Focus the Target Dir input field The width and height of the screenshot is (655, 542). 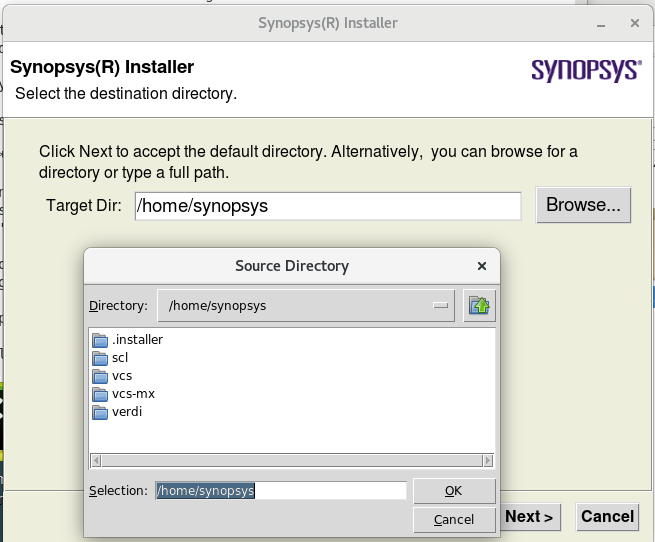click(328, 206)
